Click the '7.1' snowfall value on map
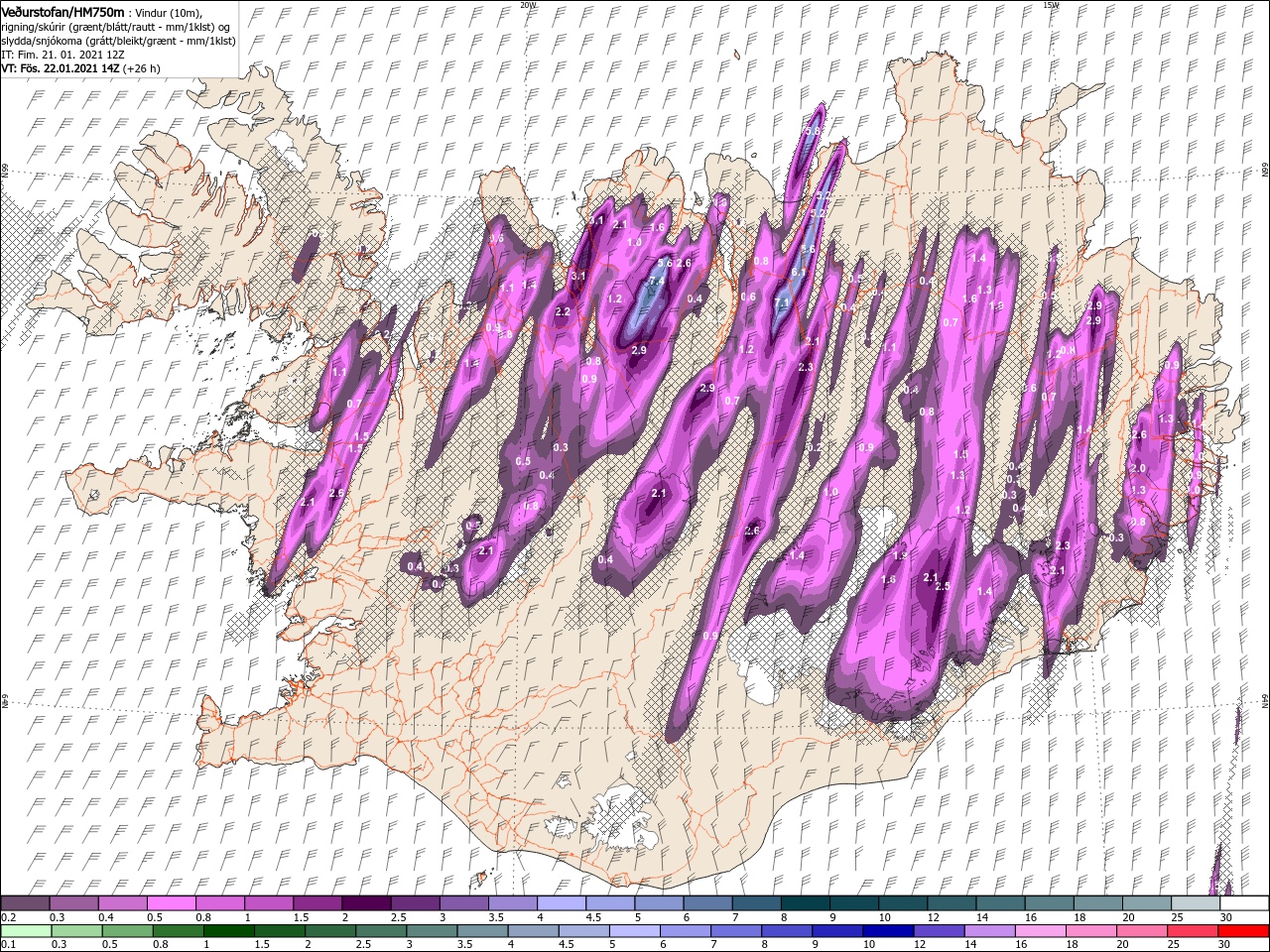Image resolution: width=1270 pixels, height=952 pixels. pyautogui.click(x=782, y=302)
